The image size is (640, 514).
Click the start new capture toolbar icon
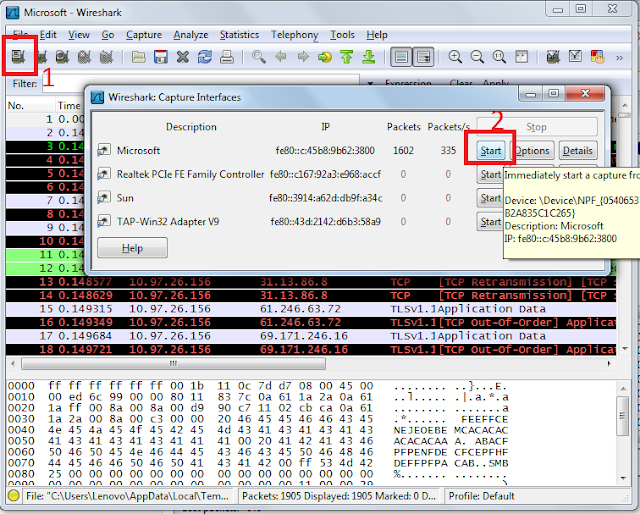pyautogui.click(x=62, y=57)
